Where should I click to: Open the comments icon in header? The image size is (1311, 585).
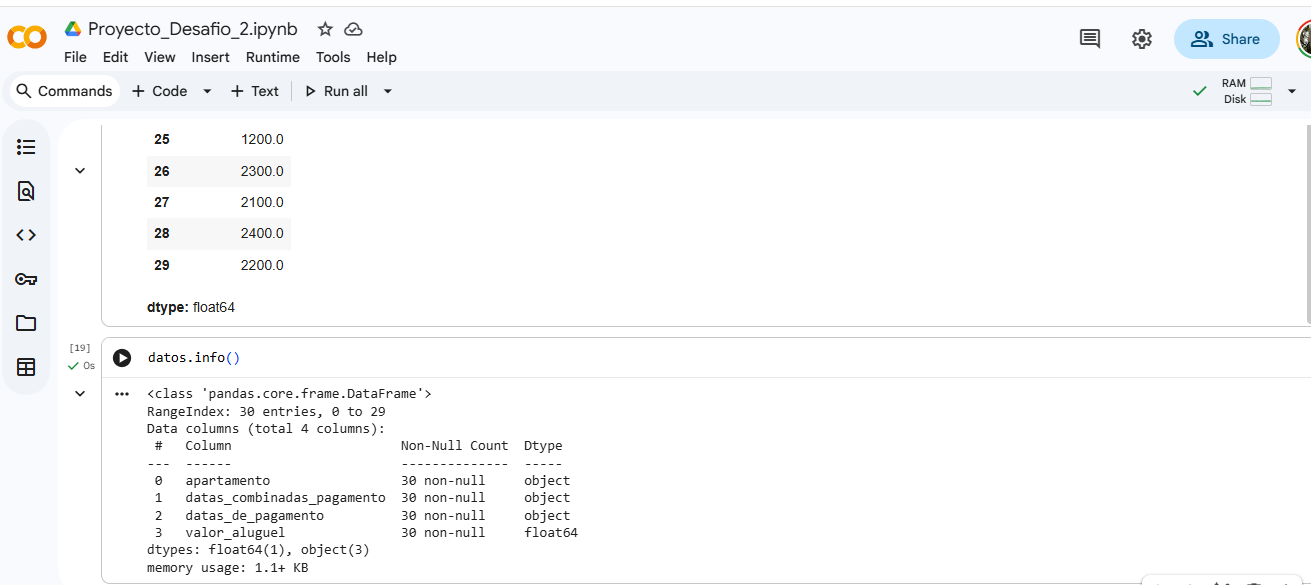click(1090, 39)
